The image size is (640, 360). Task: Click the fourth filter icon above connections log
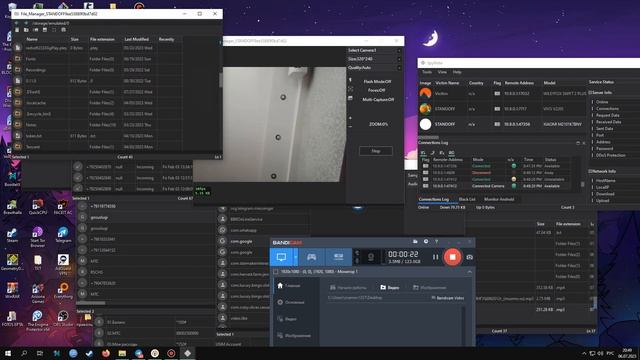point(451,153)
